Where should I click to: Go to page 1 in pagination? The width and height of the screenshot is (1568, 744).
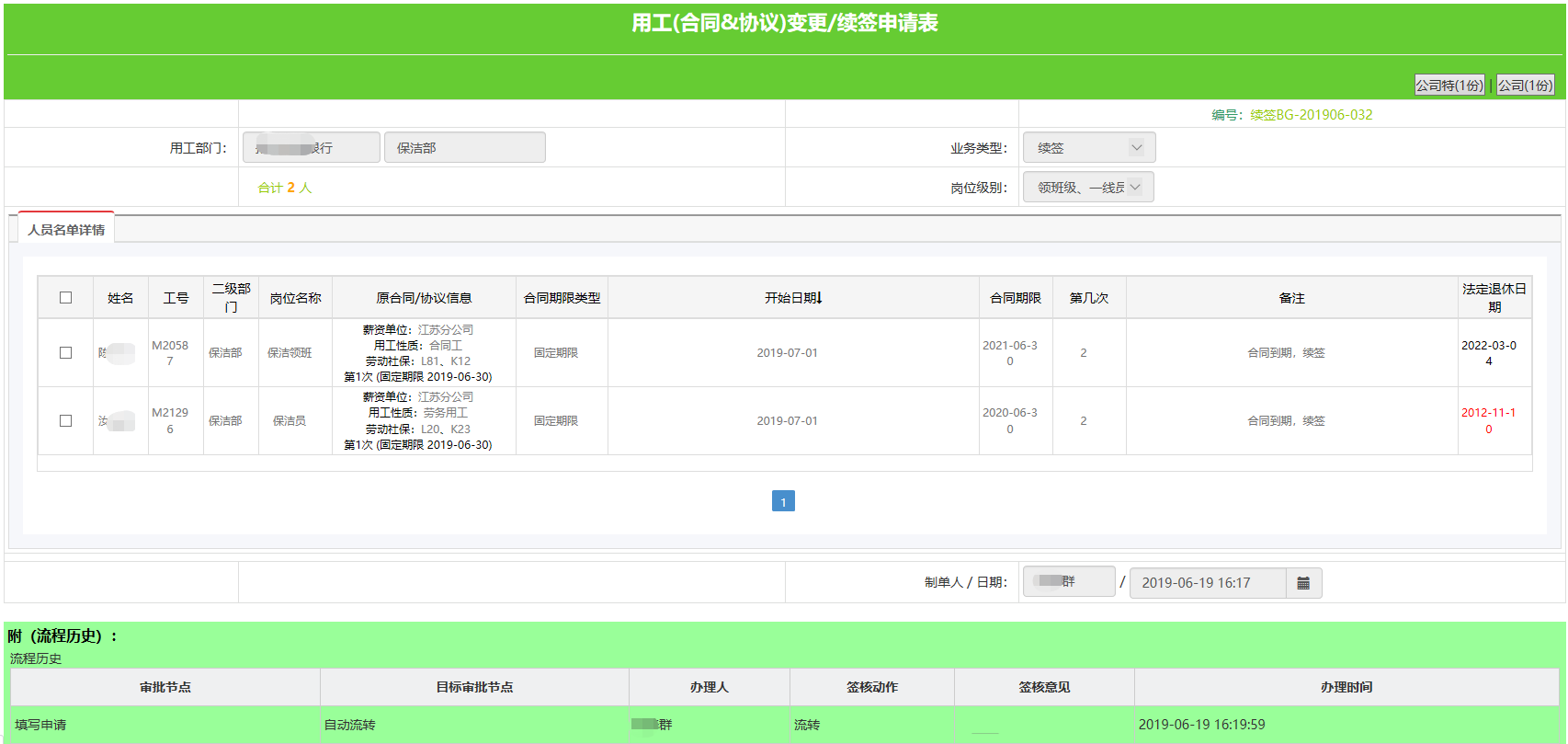tap(783, 501)
